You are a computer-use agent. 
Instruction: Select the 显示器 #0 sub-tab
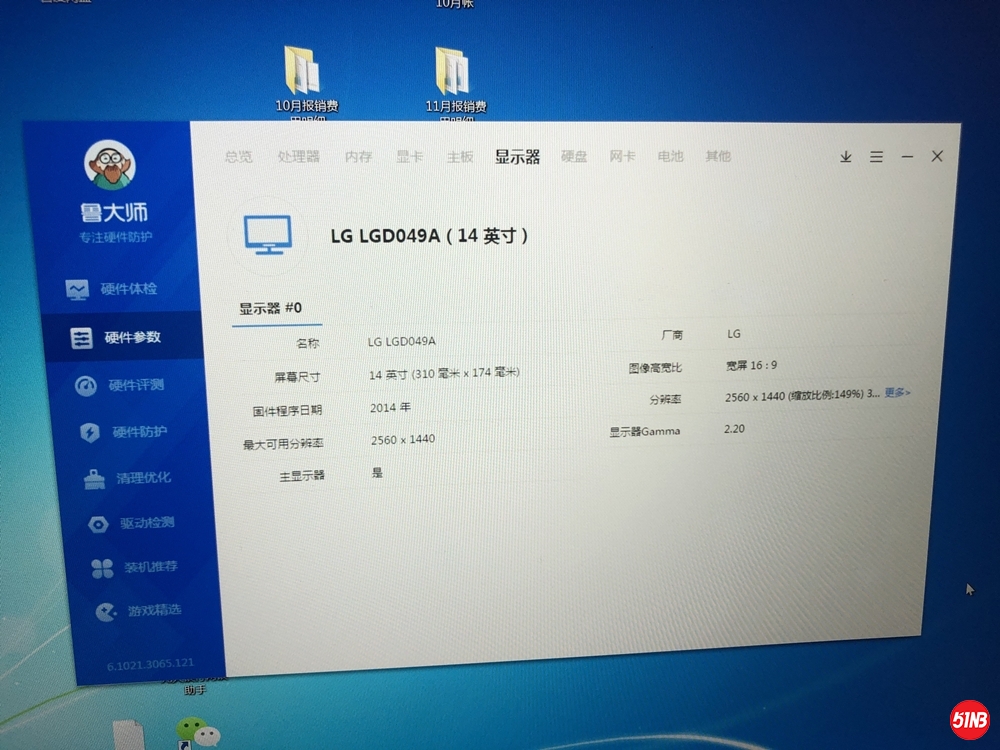point(271,309)
